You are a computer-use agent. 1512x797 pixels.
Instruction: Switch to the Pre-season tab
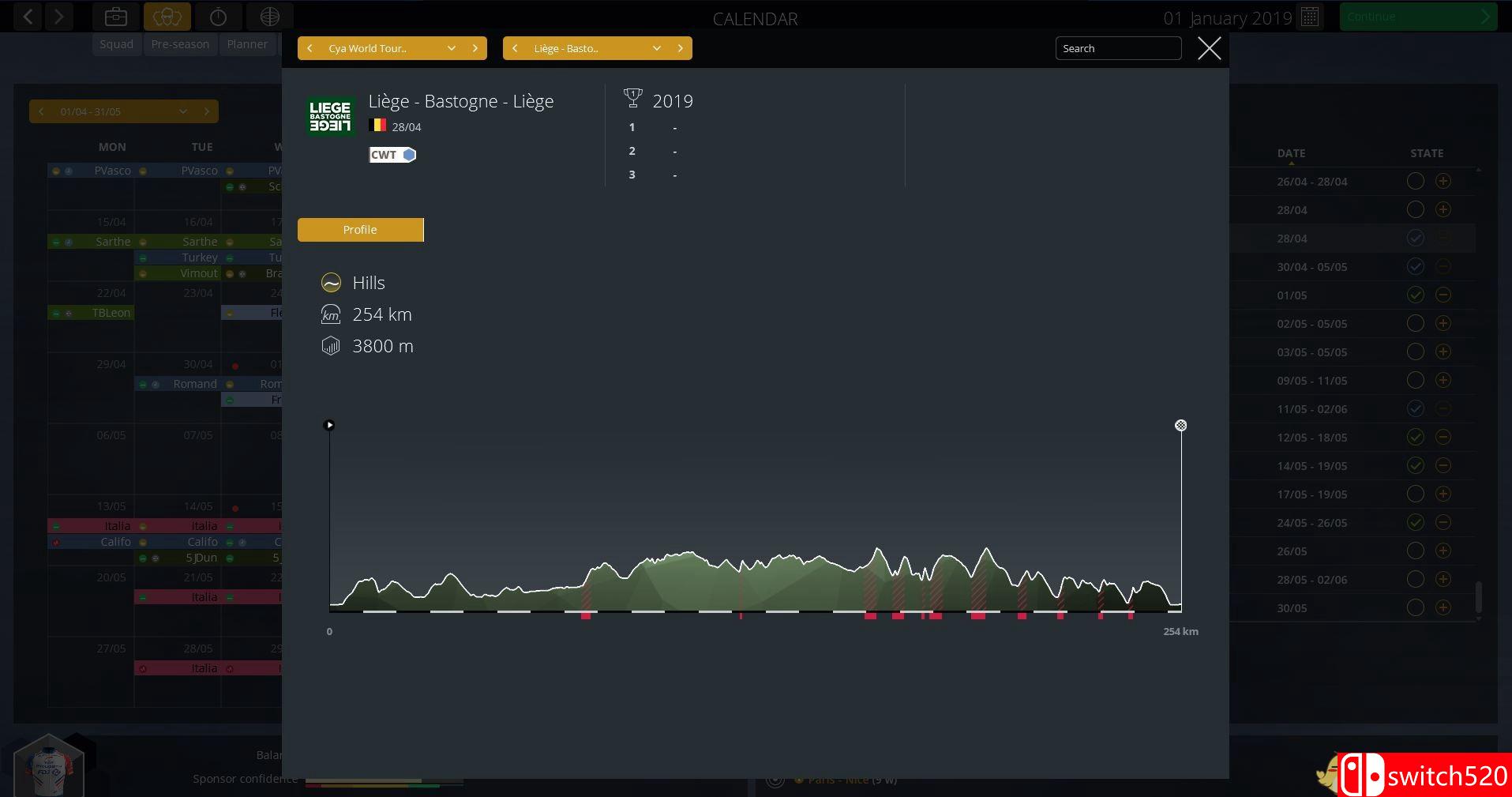[x=180, y=44]
